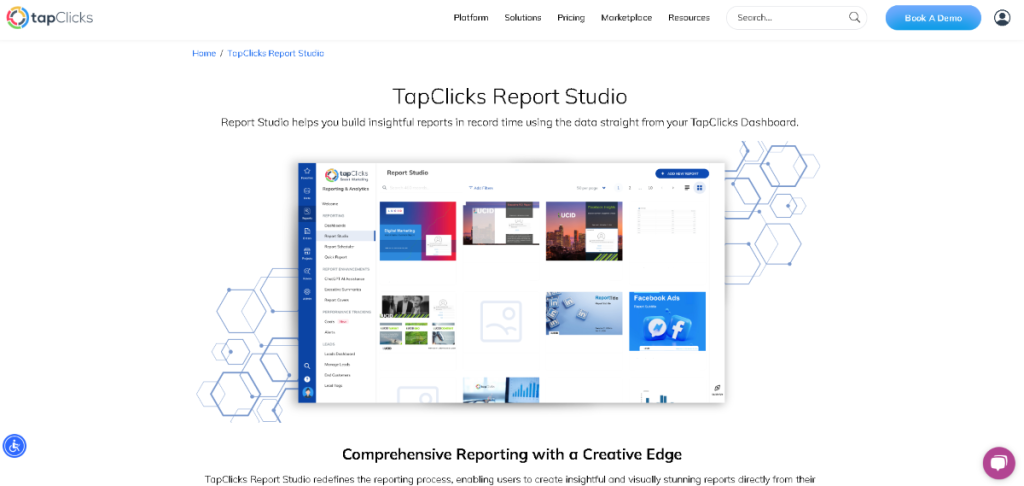Follow the Home breadcrumb link

pos(203,53)
